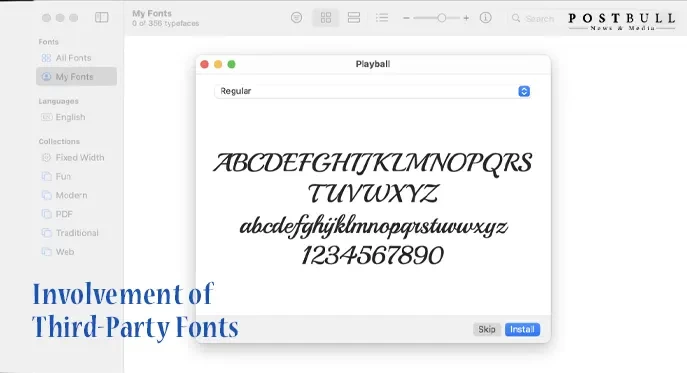
Task: Click the minus icon to shrink preview
Action: pos(406,18)
